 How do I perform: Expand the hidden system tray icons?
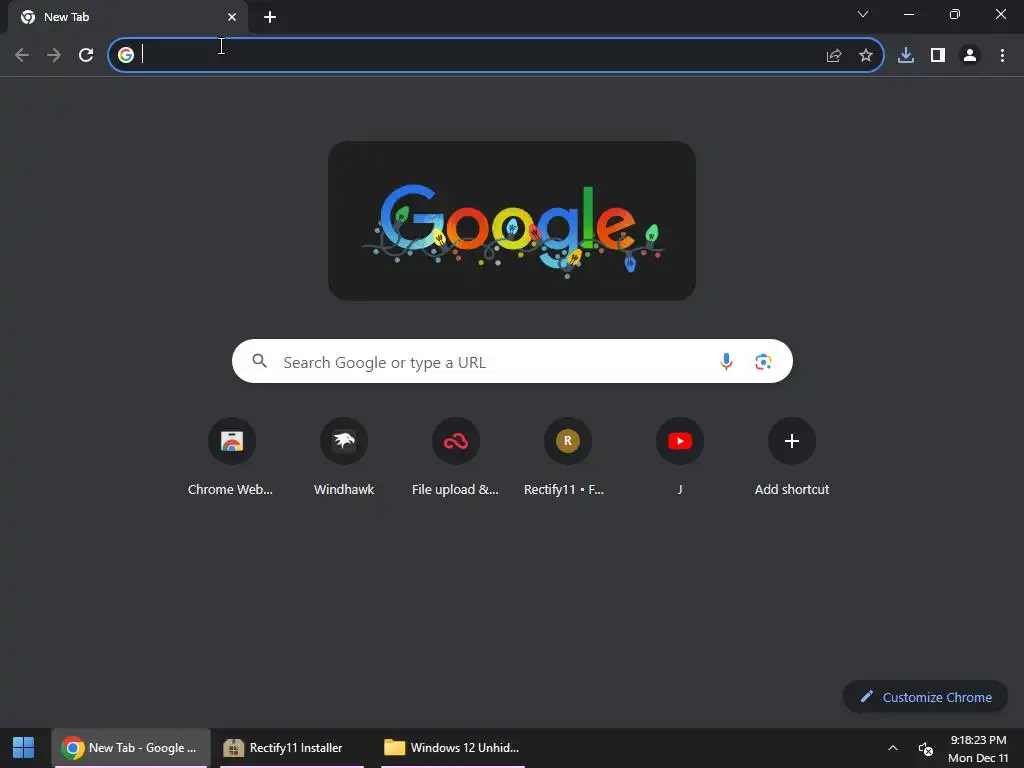point(893,748)
